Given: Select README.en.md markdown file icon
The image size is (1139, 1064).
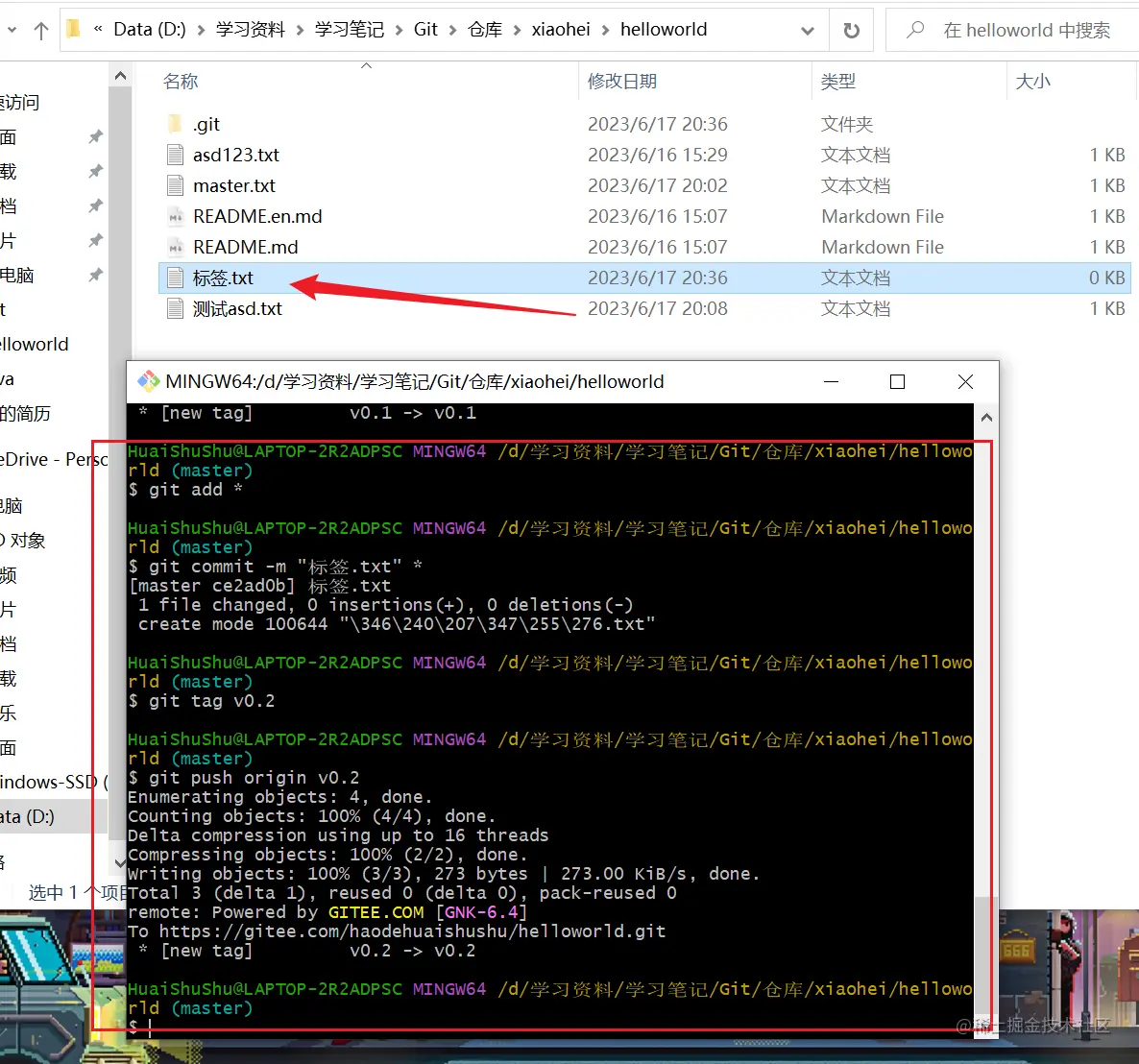Looking at the screenshot, I should tap(175, 216).
